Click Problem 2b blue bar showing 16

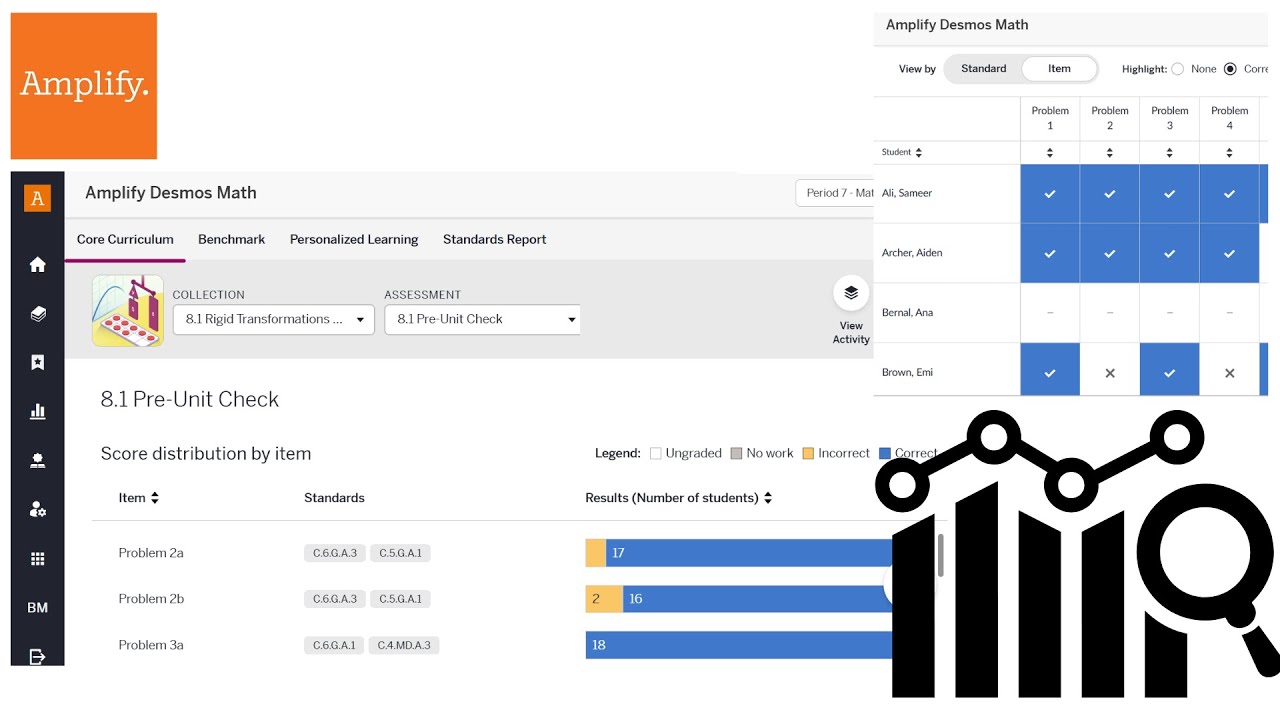(756, 599)
